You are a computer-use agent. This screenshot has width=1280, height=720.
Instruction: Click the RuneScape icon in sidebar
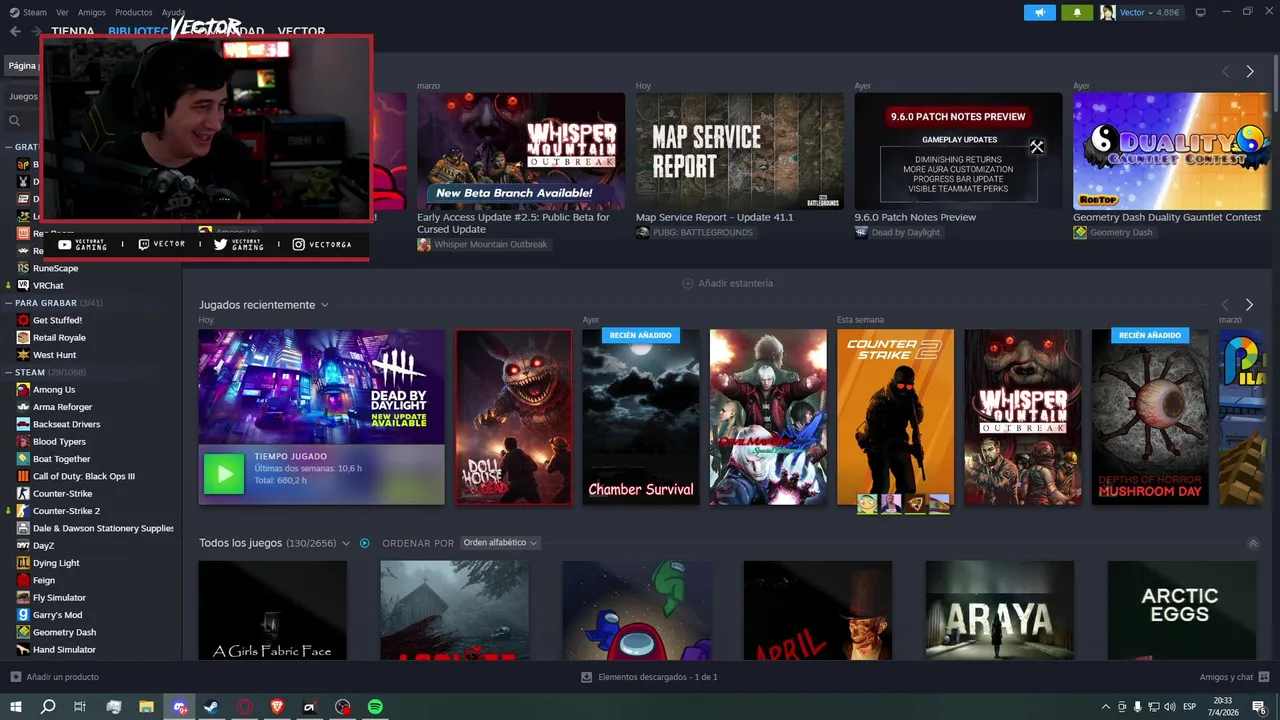pyautogui.click(x=23, y=268)
